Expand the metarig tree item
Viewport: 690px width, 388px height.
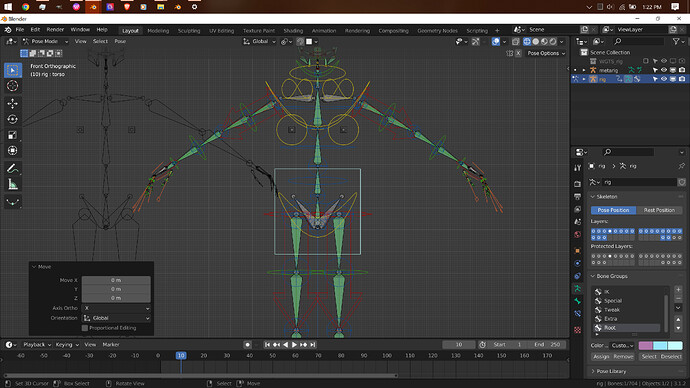[x=584, y=70]
